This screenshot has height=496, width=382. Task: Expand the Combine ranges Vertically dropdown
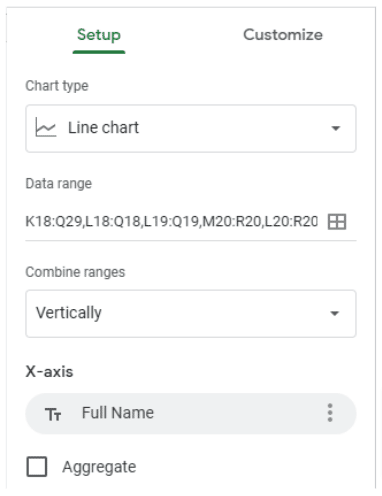(x=191, y=313)
